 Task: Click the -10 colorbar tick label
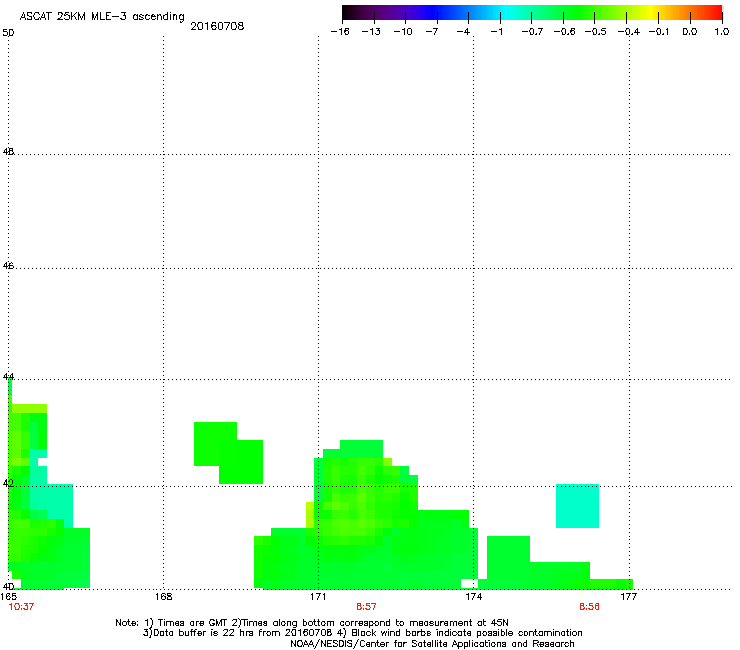pyautogui.click(x=403, y=32)
